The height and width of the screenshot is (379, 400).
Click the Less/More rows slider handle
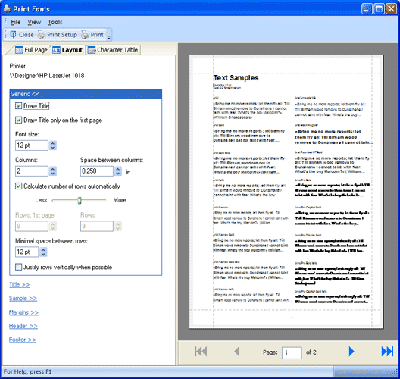79,200
